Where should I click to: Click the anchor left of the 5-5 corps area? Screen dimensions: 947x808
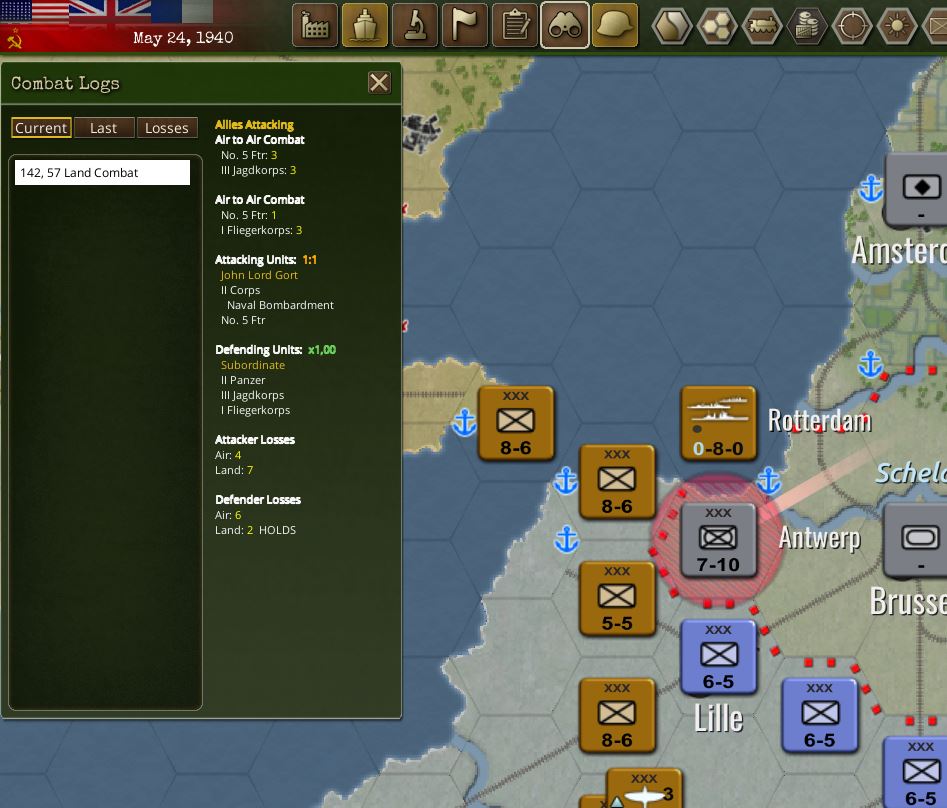point(567,539)
